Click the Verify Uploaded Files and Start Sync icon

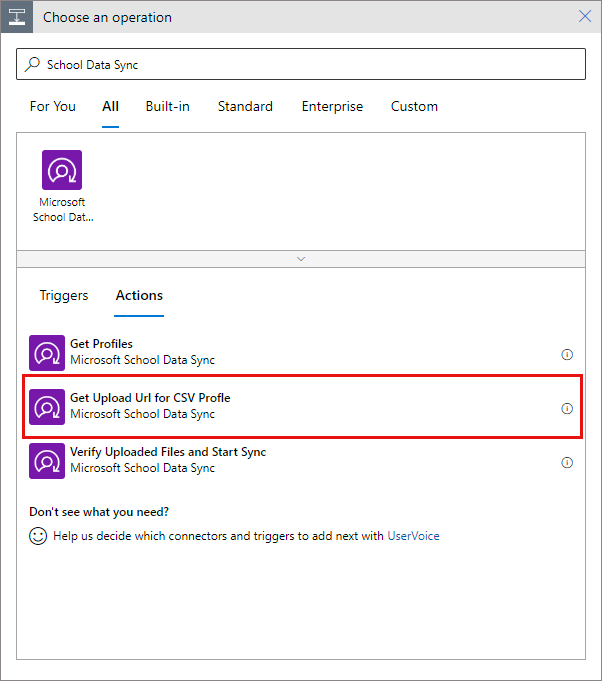[x=47, y=461]
